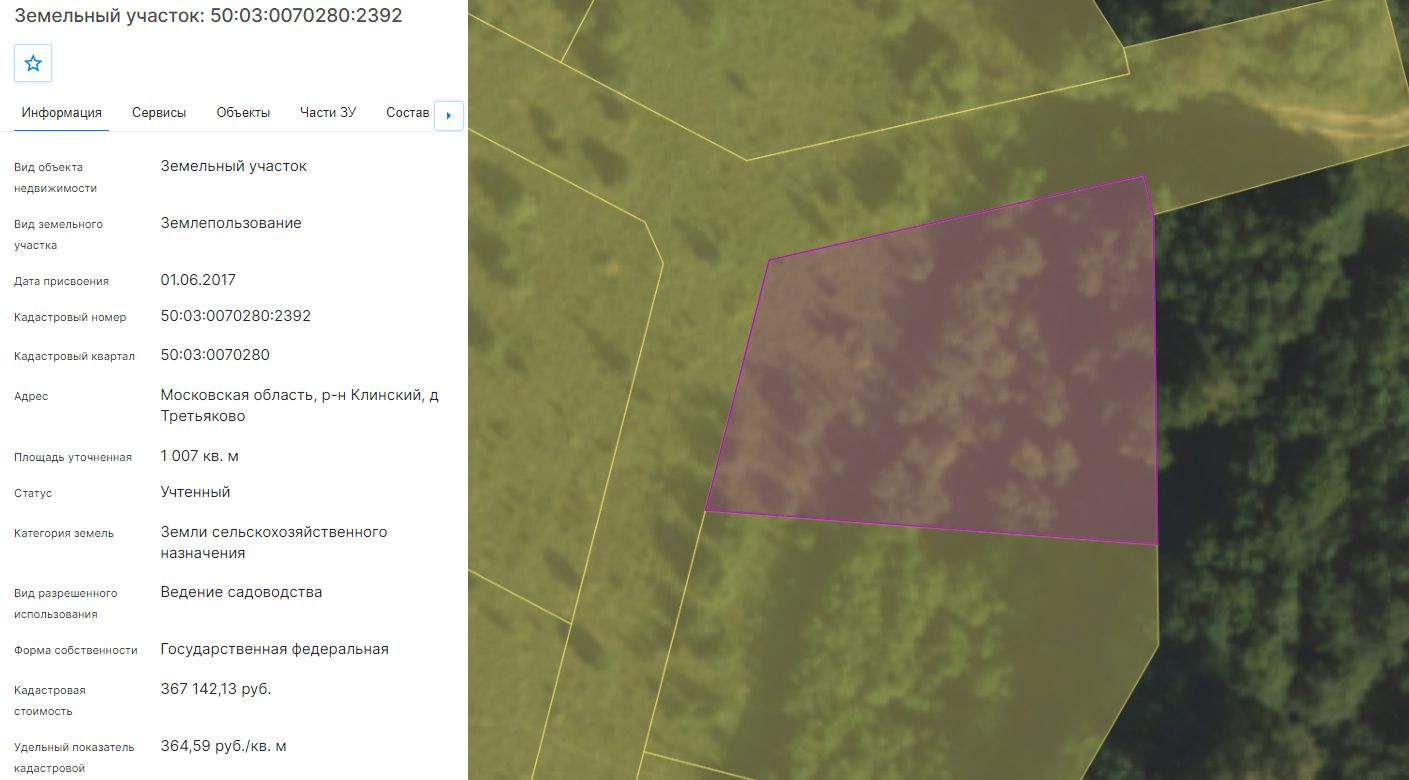Image resolution: width=1409 pixels, height=780 pixels.
Task: Show more tabs with the right arrow
Action: tap(448, 115)
